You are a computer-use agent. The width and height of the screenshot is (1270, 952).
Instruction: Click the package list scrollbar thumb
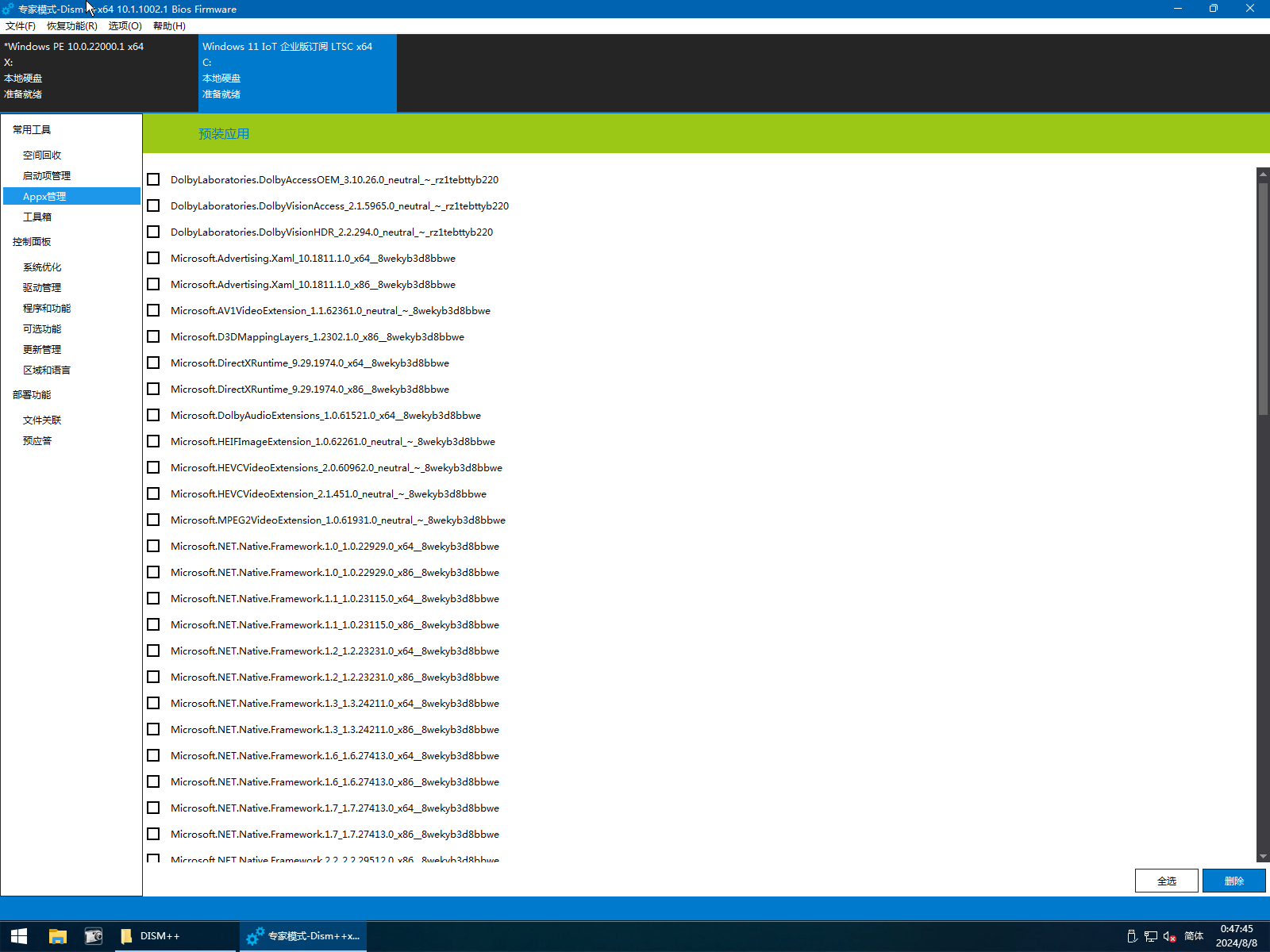pos(1263,299)
